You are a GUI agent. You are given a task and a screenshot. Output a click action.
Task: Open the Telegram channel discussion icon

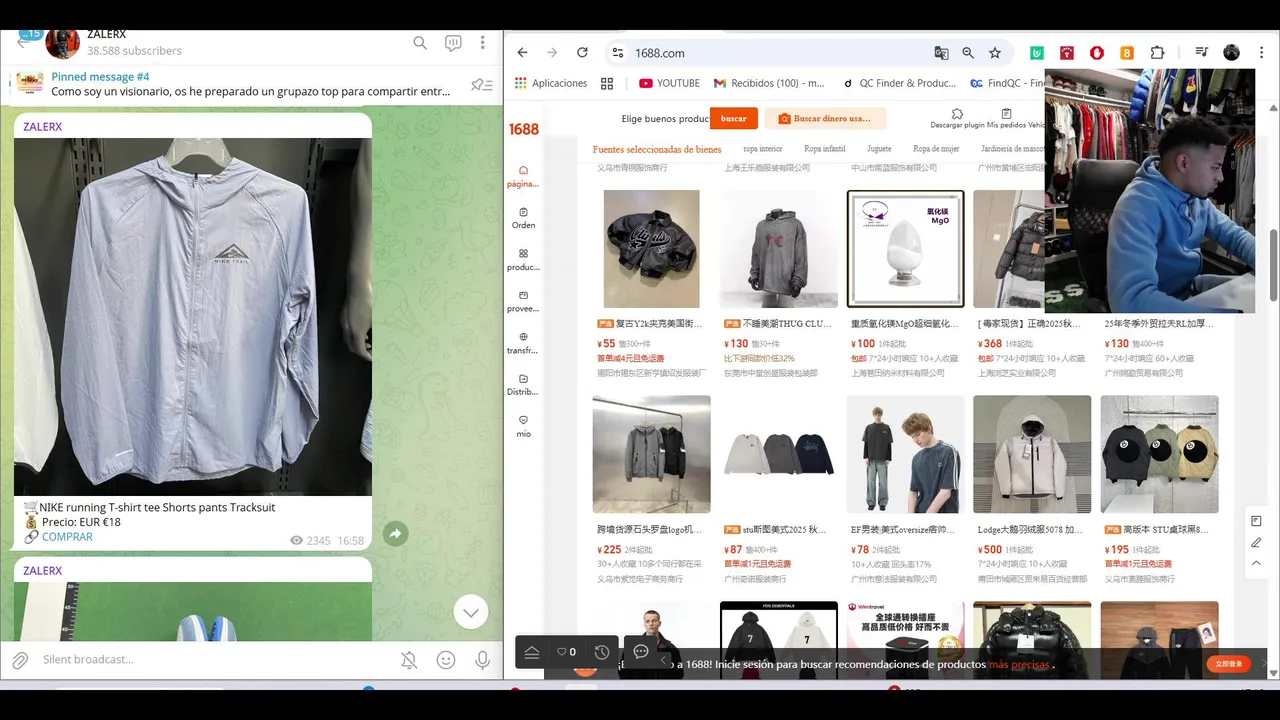tap(453, 43)
